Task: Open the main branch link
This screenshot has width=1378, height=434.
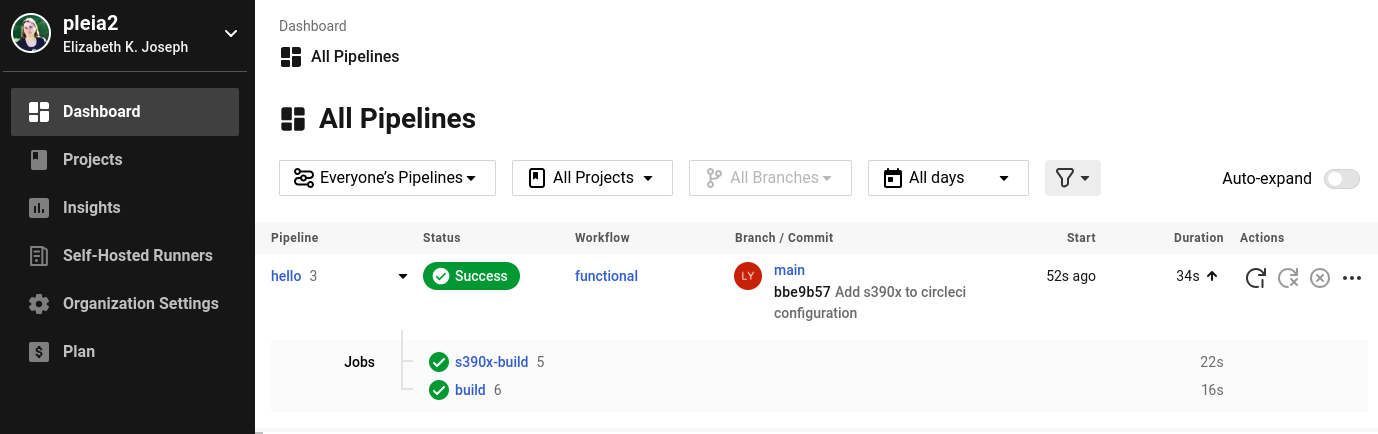Action: pyautogui.click(x=789, y=270)
